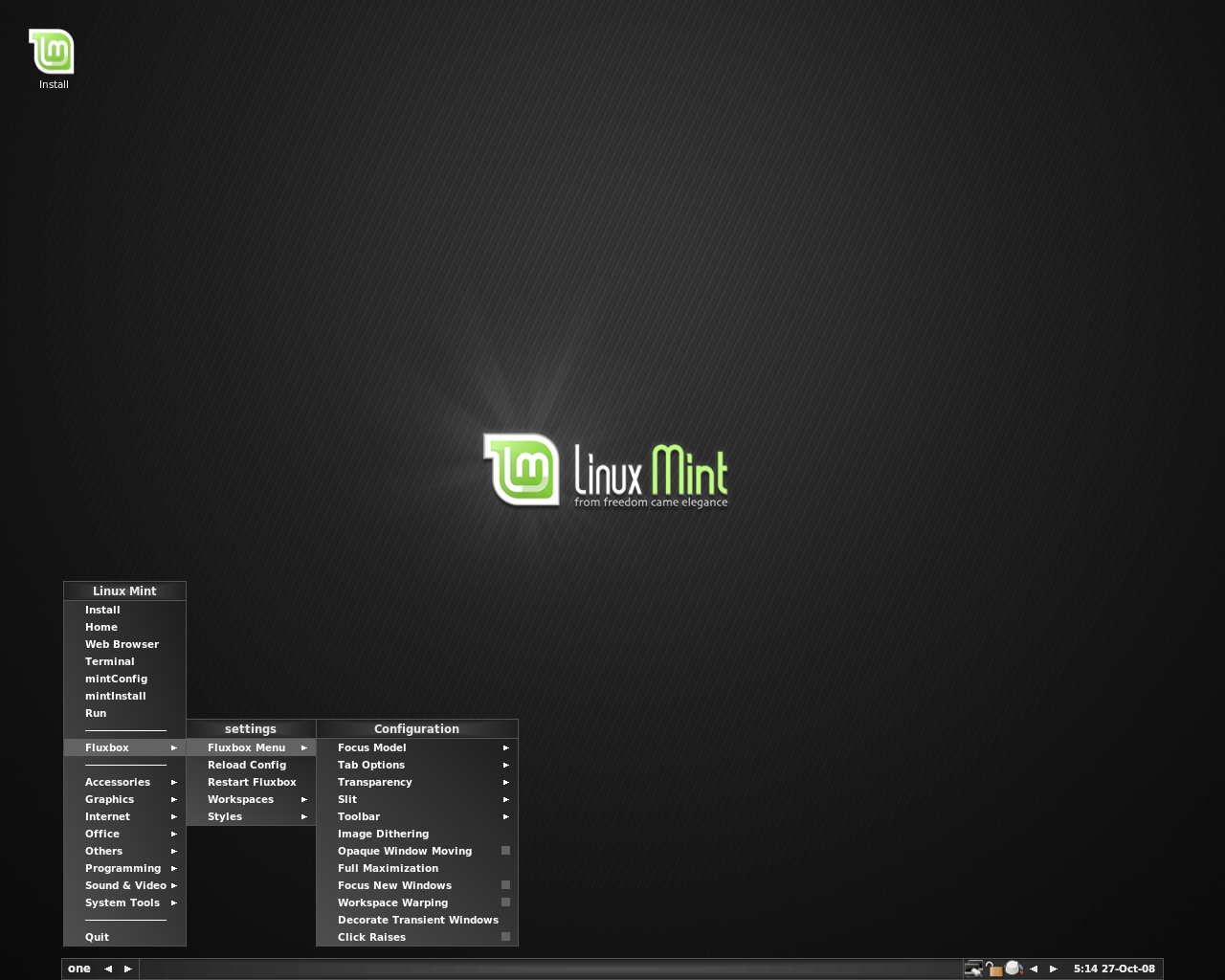Expand the Transparency submenu
The width and height of the screenshot is (1225, 980).
point(417,782)
